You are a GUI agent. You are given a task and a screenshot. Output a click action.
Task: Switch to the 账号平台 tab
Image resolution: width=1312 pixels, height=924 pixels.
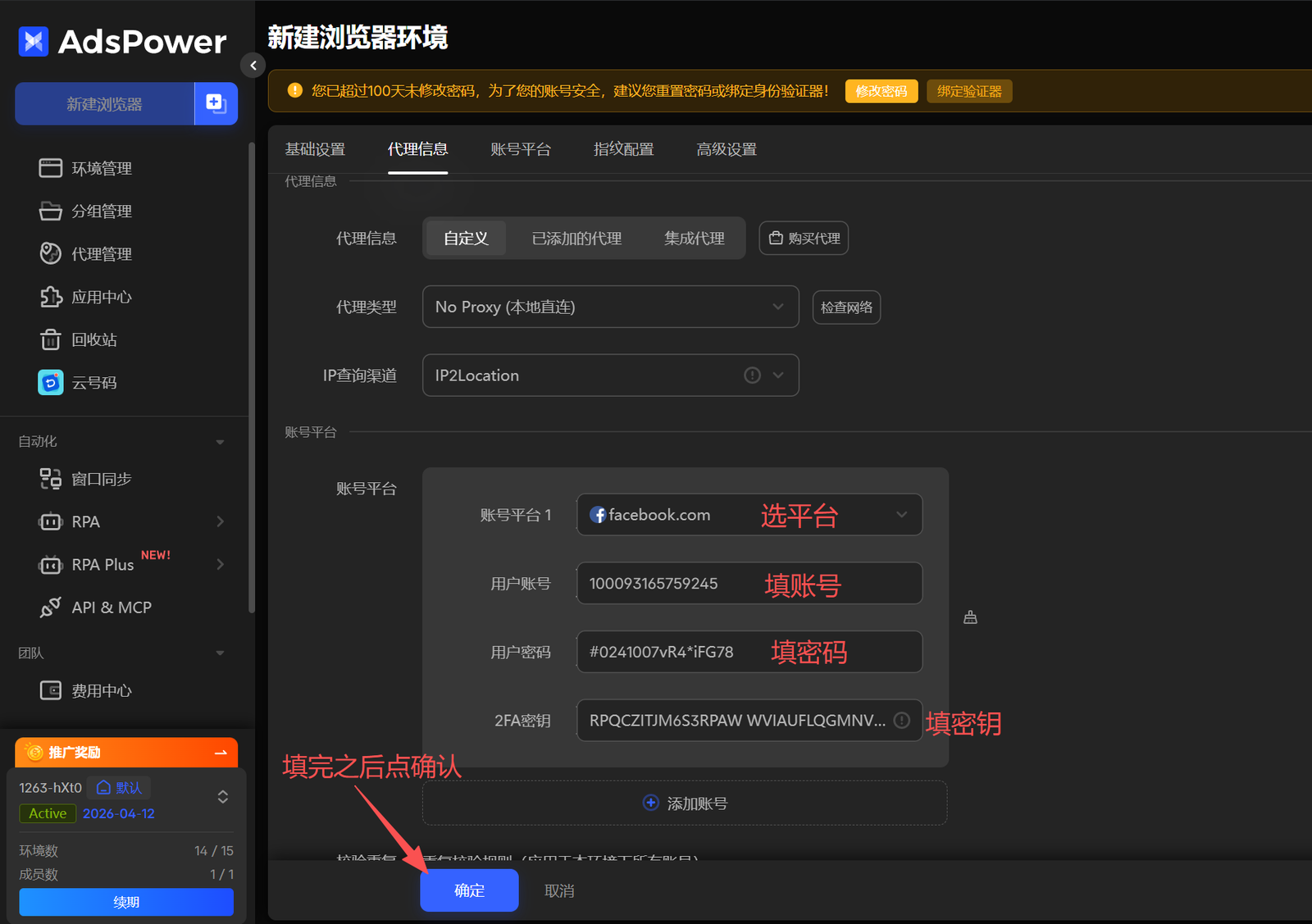[521, 149]
